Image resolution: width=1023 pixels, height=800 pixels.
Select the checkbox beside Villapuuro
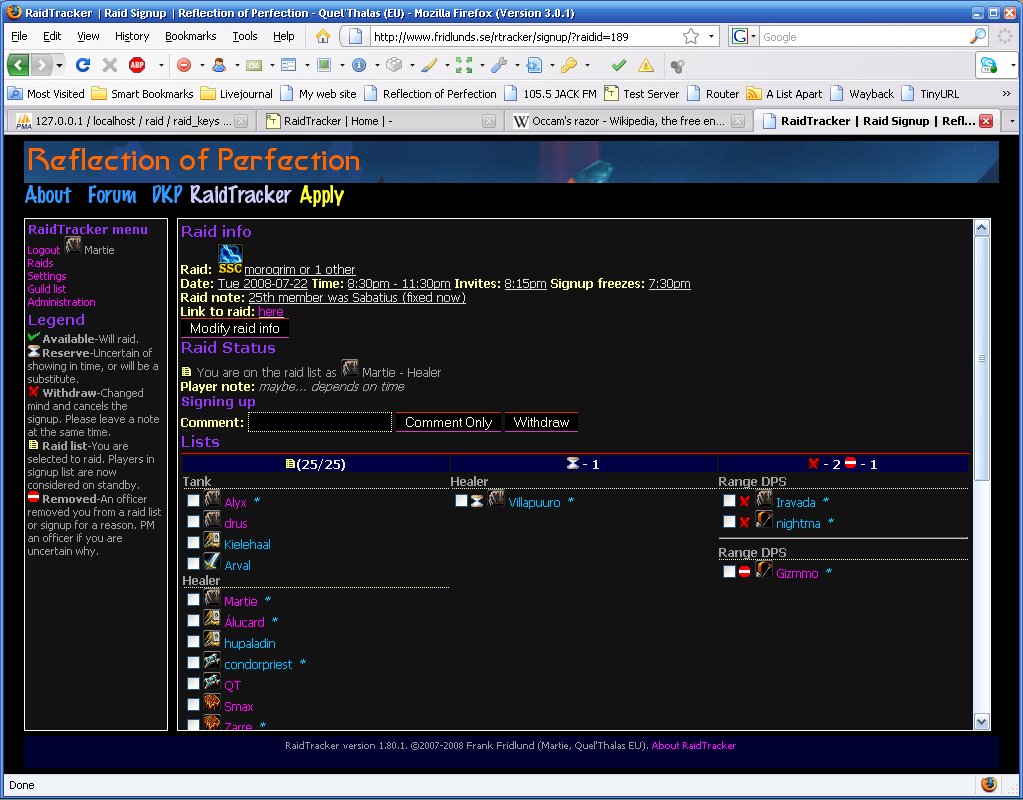461,501
